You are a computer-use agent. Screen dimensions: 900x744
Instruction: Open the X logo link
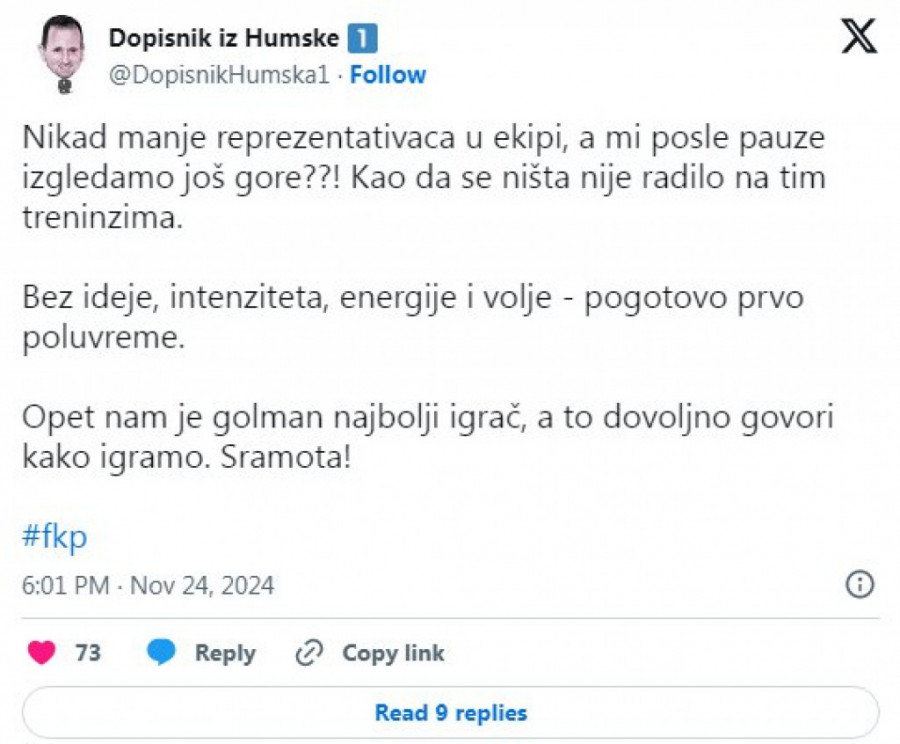tap(859, 37)
